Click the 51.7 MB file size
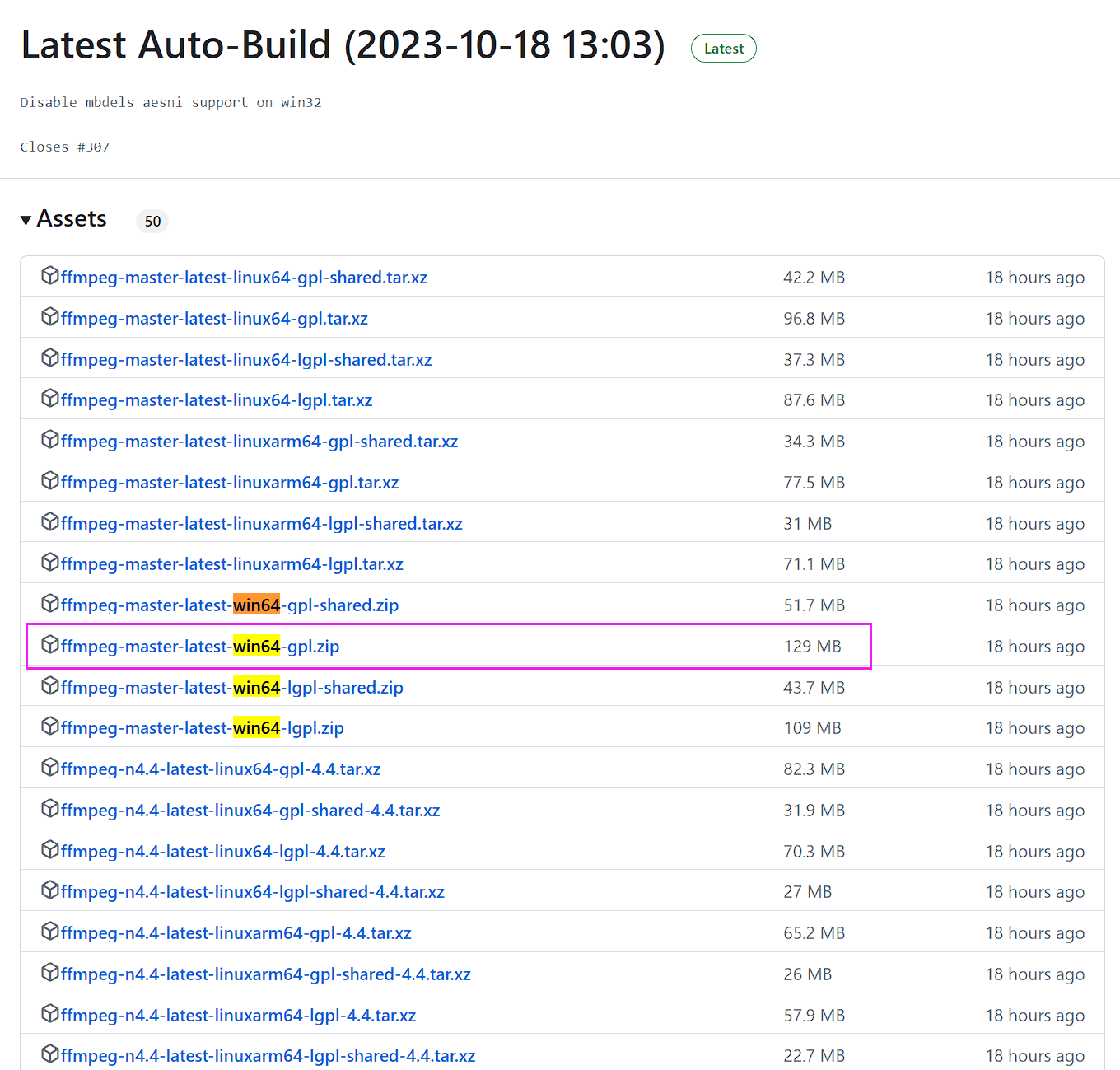 point(814,605)
